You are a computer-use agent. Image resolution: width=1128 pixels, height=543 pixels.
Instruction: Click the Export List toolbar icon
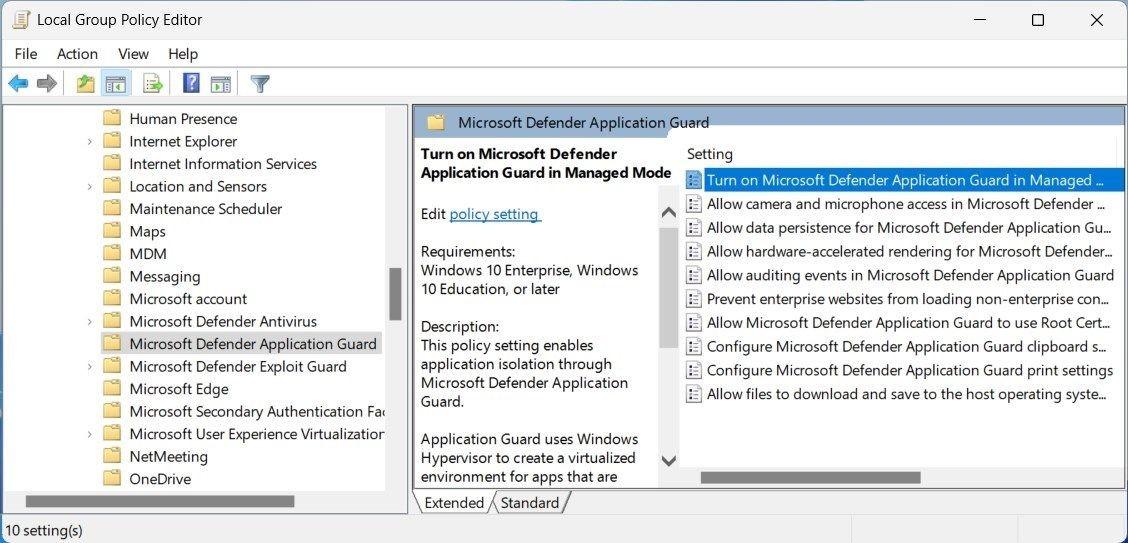[x=153, y=83]
